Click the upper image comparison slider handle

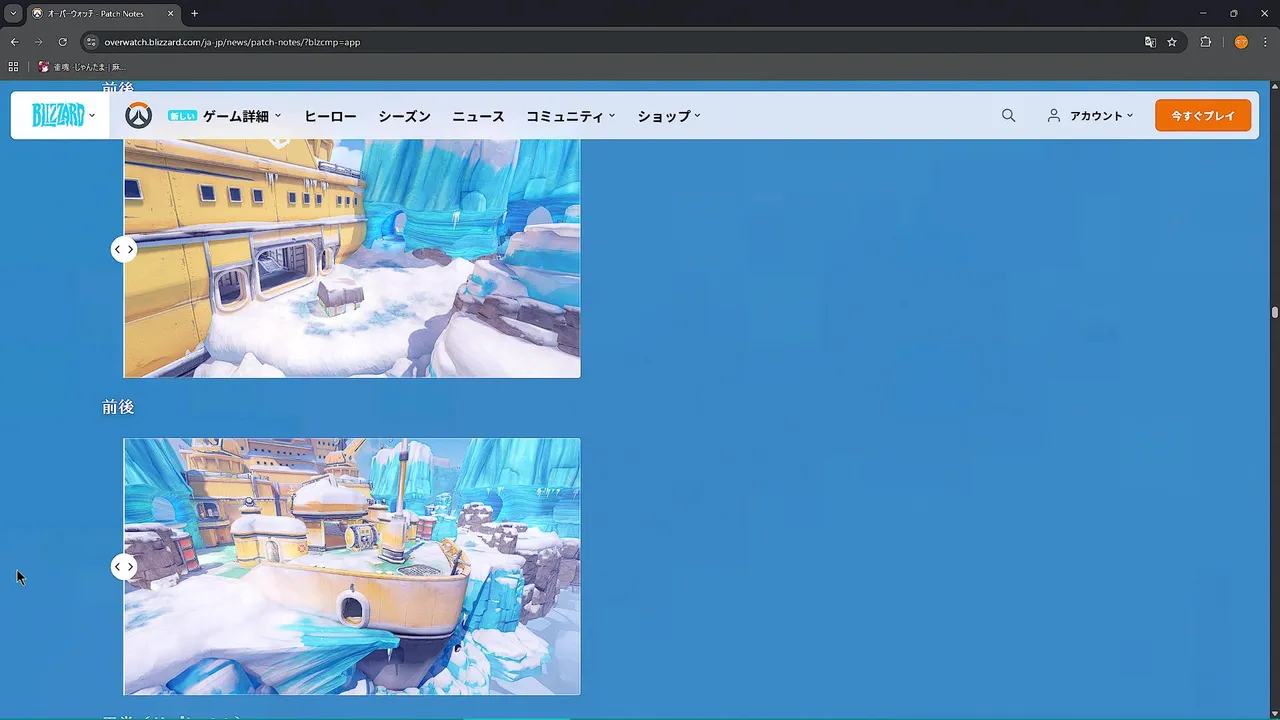pos(124,249)
